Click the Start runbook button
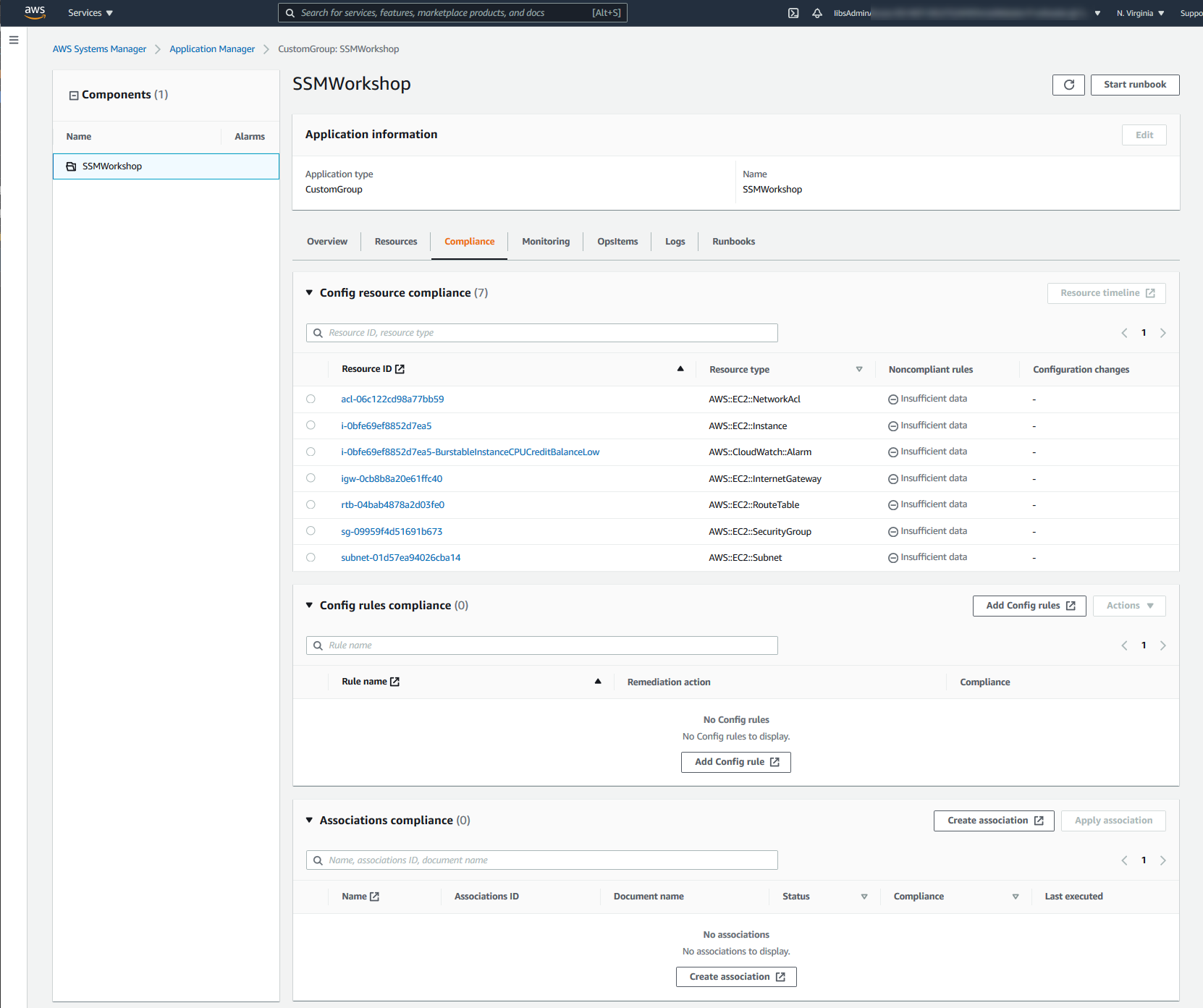 click(x=1135, y=85)
